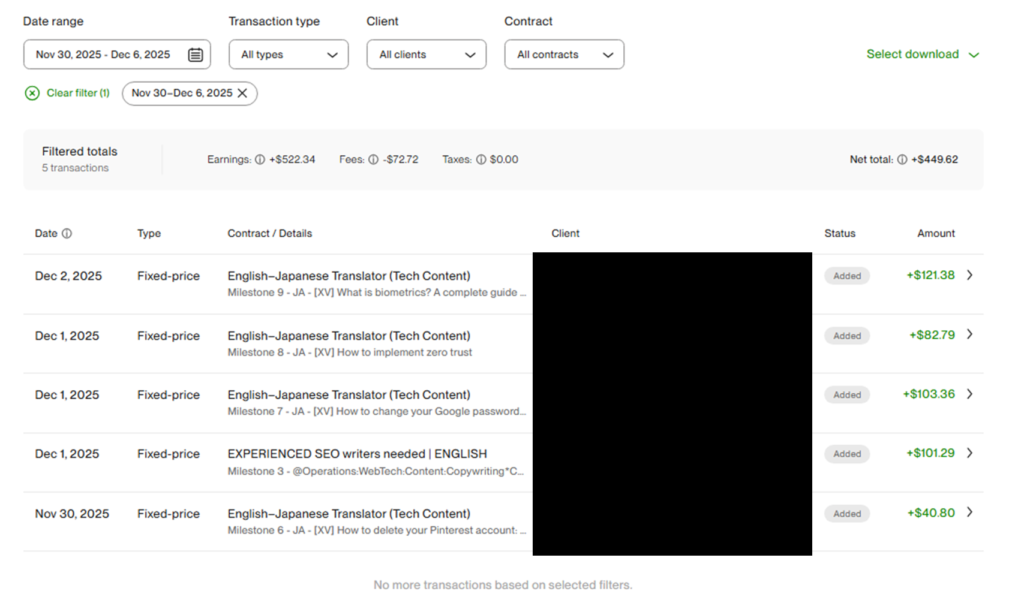Viewport: 1024px width, 603px height.
Task: Click info icon beside Fees label
Action: point(373,160)
